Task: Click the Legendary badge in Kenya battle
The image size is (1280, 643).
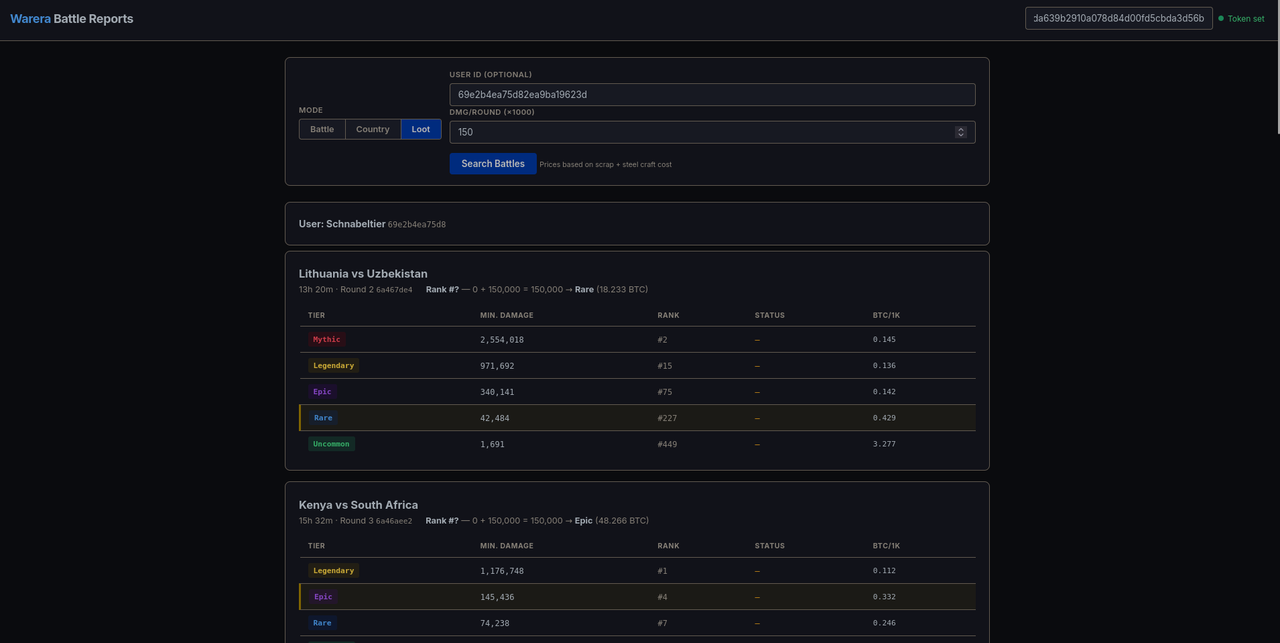Action: tap(333, 571)
